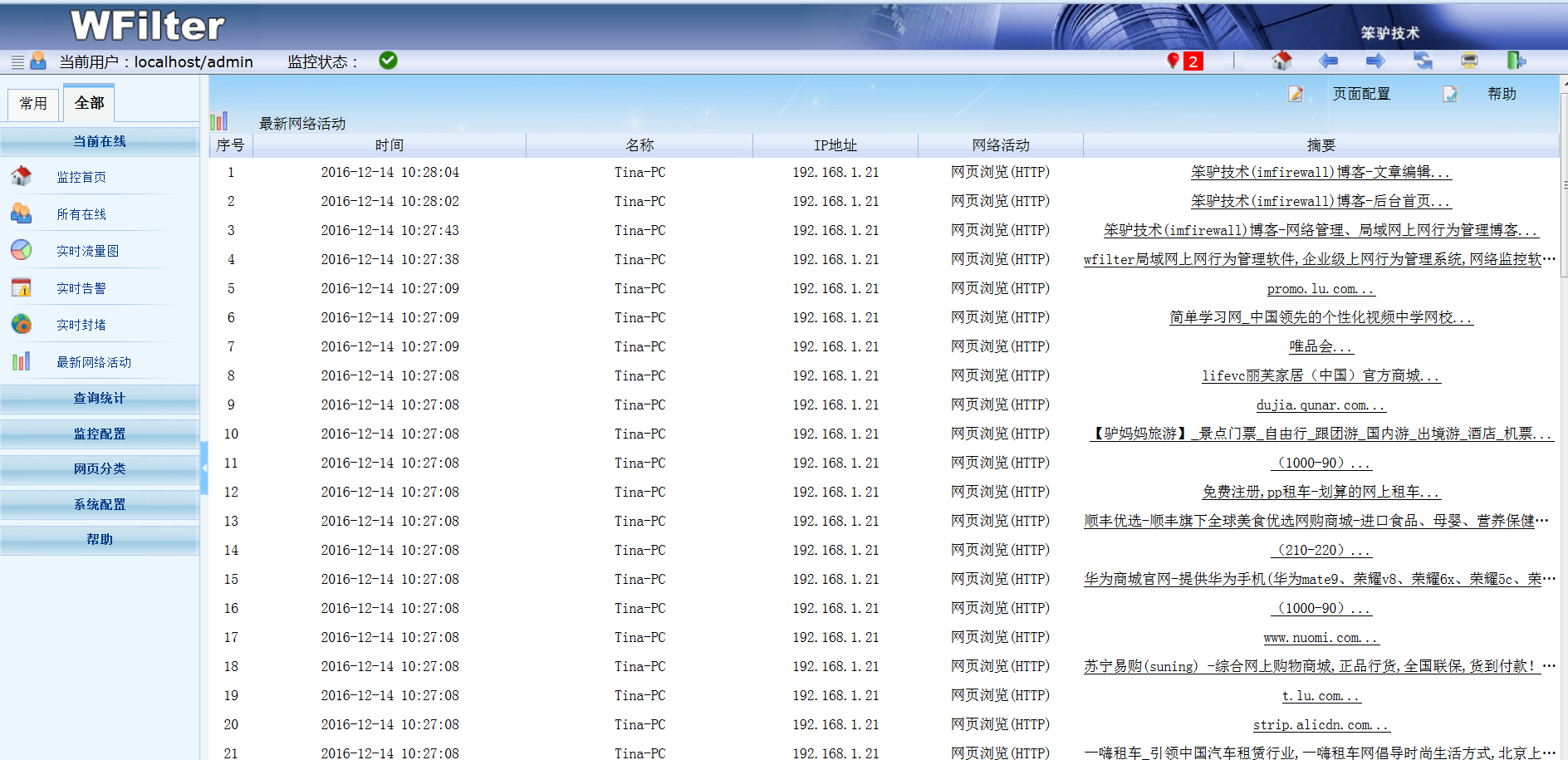Click the 时间 column header
The height and width of the screenshot is (760, 1568).
pos(389,145)
